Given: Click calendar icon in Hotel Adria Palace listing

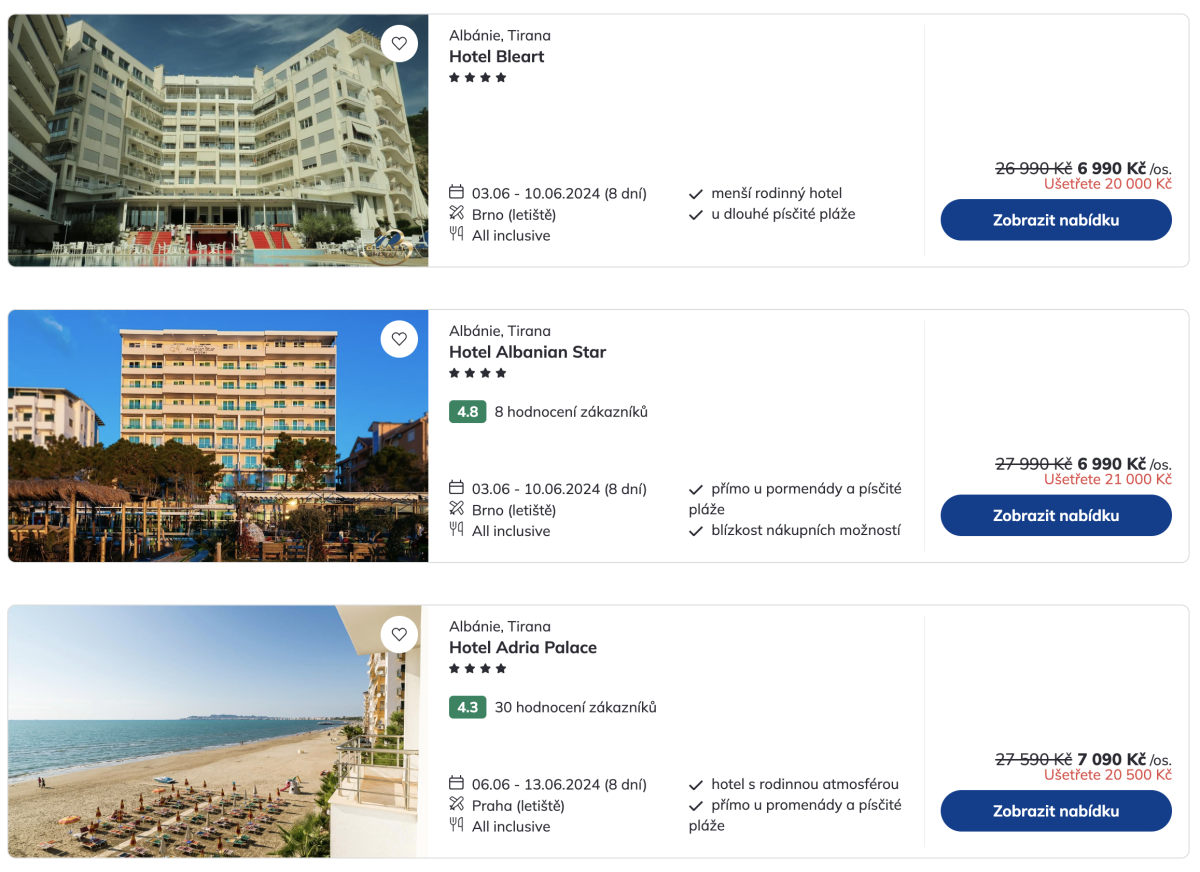Looking at the screenshot, I should (457, 784).
